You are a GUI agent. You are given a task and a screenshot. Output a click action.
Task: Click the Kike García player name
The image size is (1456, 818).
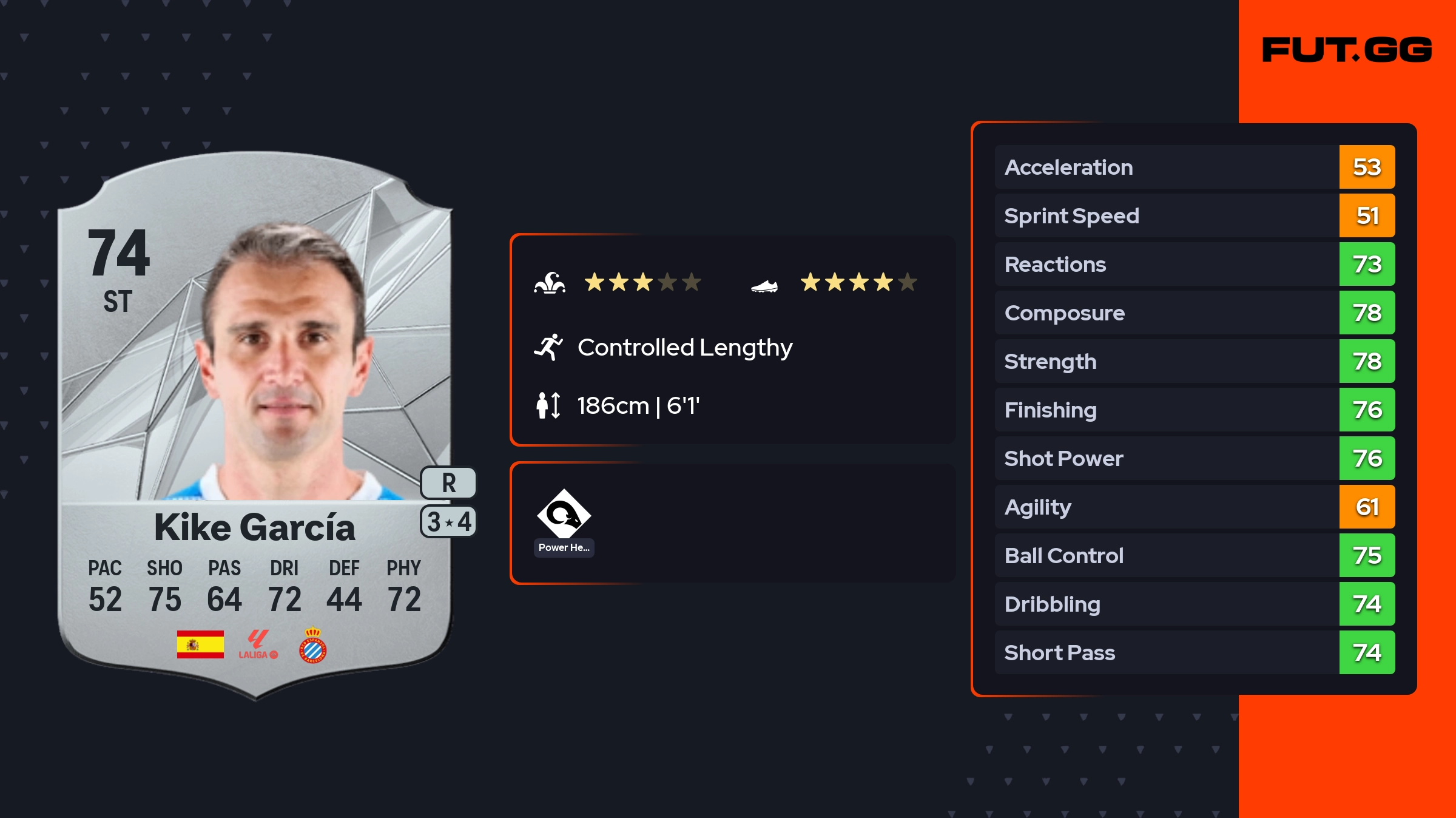coord(254,527)
